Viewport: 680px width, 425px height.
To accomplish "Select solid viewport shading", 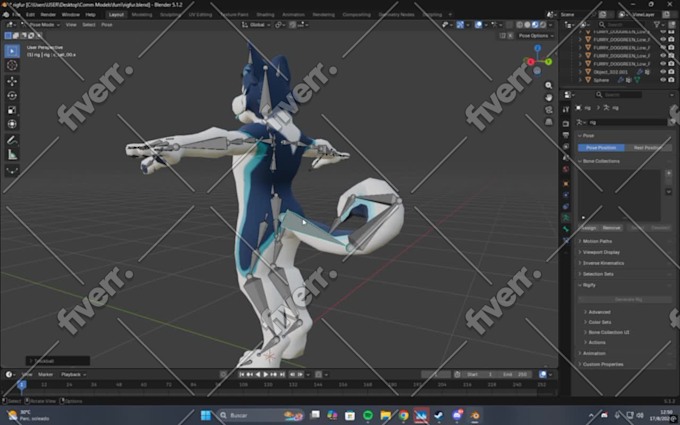I will [x=527, y=25].
